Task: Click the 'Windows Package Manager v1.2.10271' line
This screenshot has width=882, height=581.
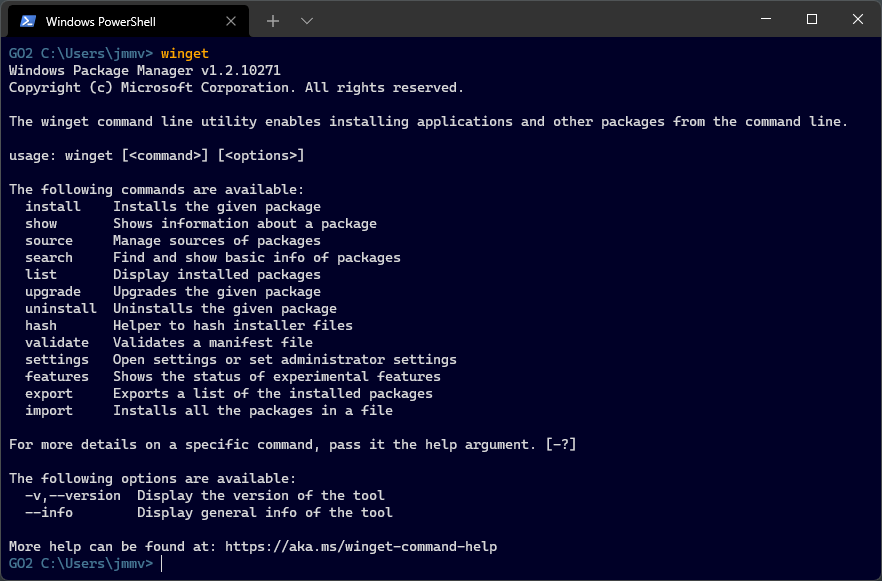Action: [x=145, y=71]
